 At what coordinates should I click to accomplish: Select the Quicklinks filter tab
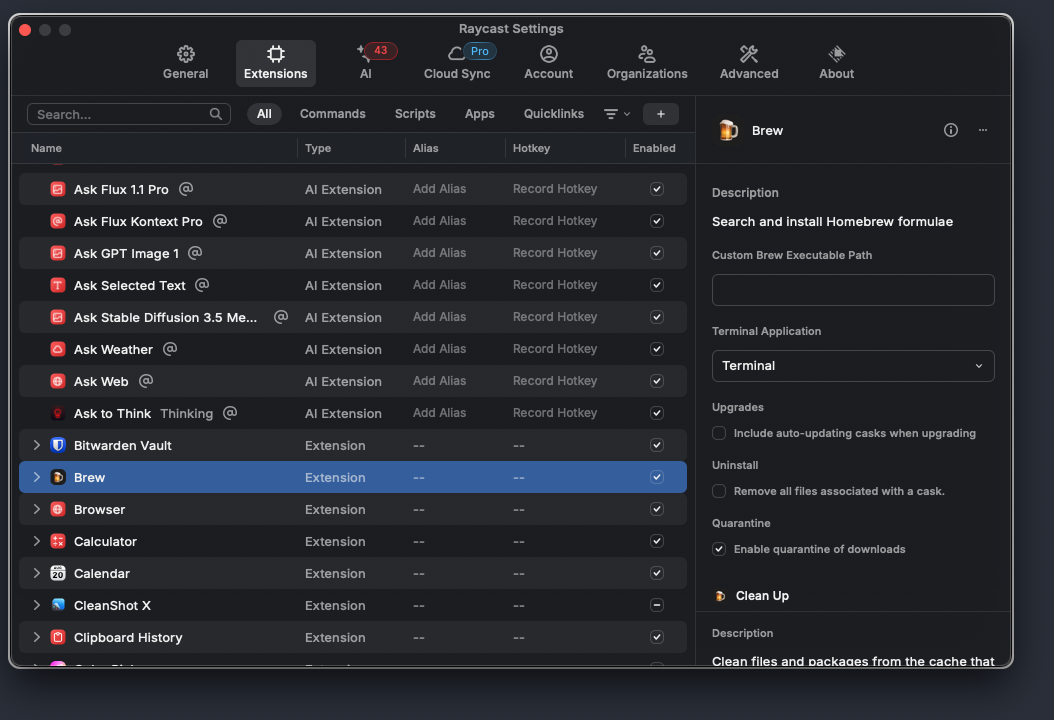click(x=553, y=114)
